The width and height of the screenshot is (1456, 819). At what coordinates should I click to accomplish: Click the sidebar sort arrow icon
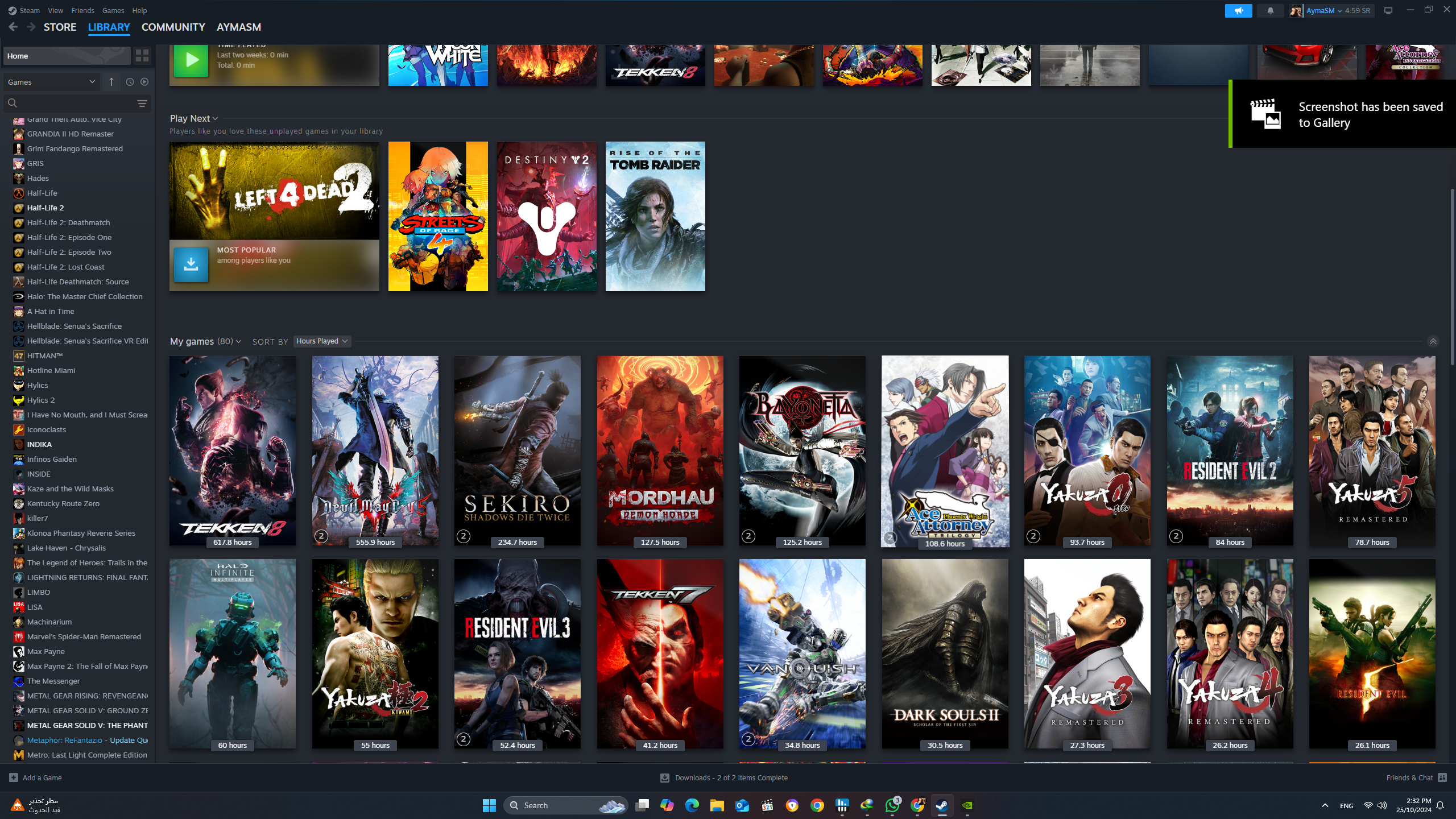point(111,82)
